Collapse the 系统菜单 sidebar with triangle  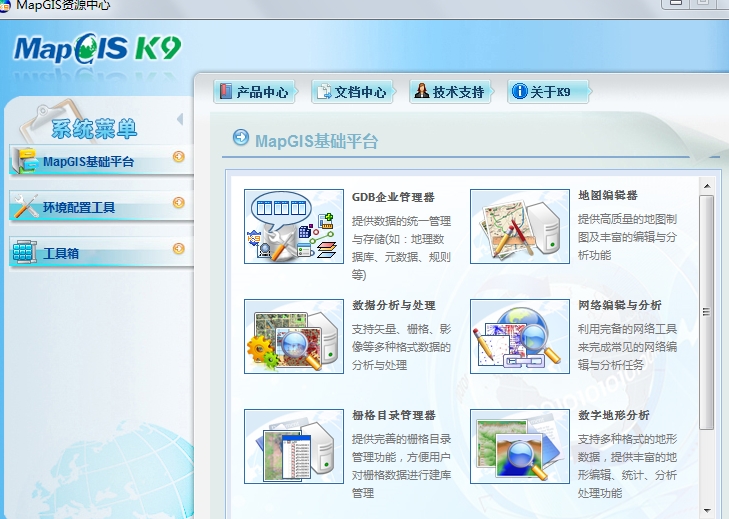[180, 120]
